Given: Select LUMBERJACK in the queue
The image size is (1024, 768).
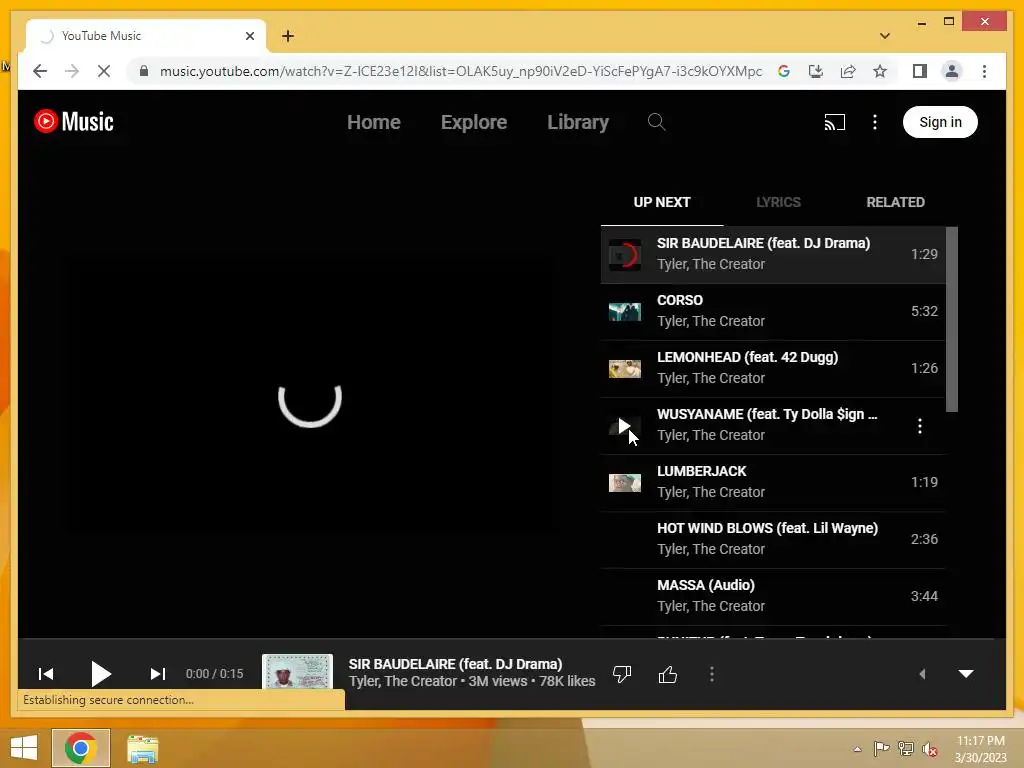Looking at the screenshot, I should coord(773,482).
